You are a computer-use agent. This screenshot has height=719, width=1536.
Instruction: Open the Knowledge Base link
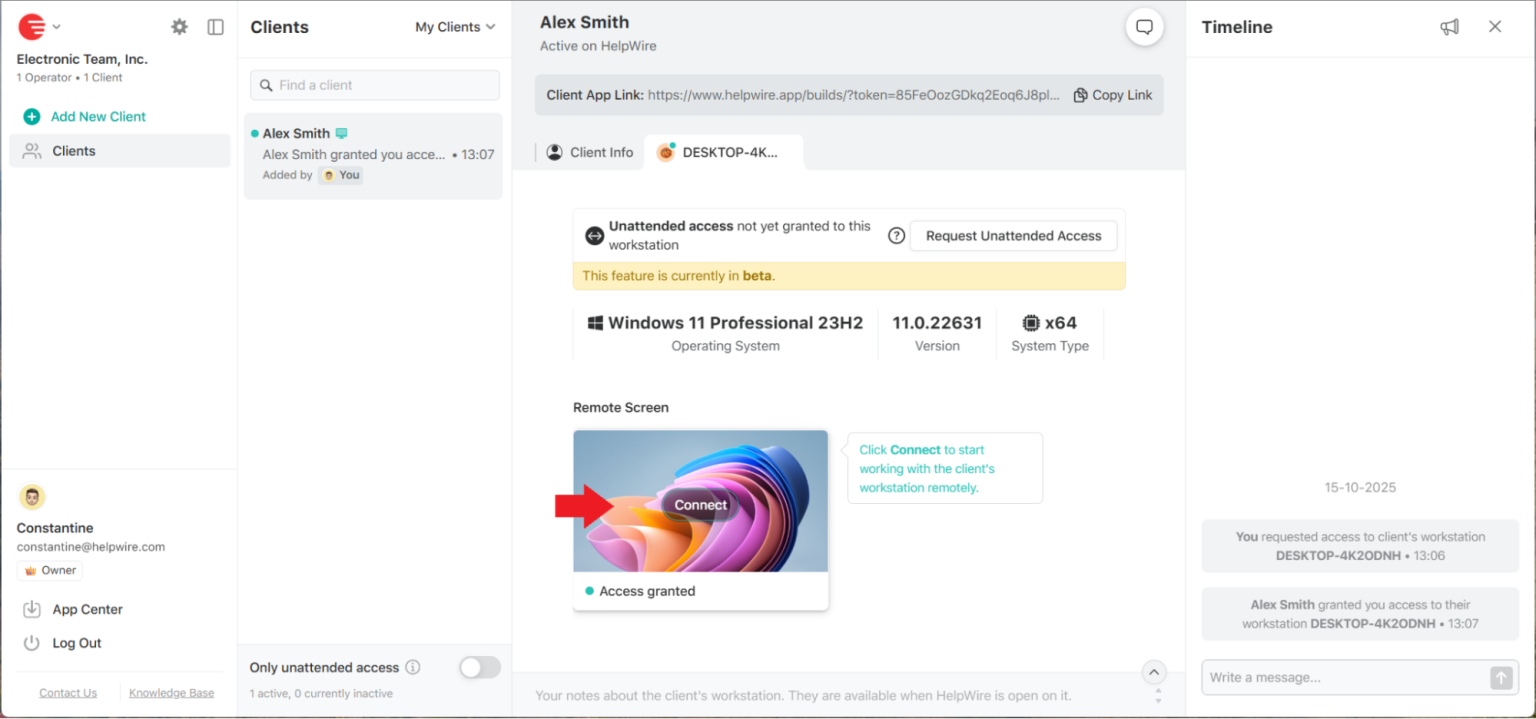pyautogui.click(x=171, y=692)
